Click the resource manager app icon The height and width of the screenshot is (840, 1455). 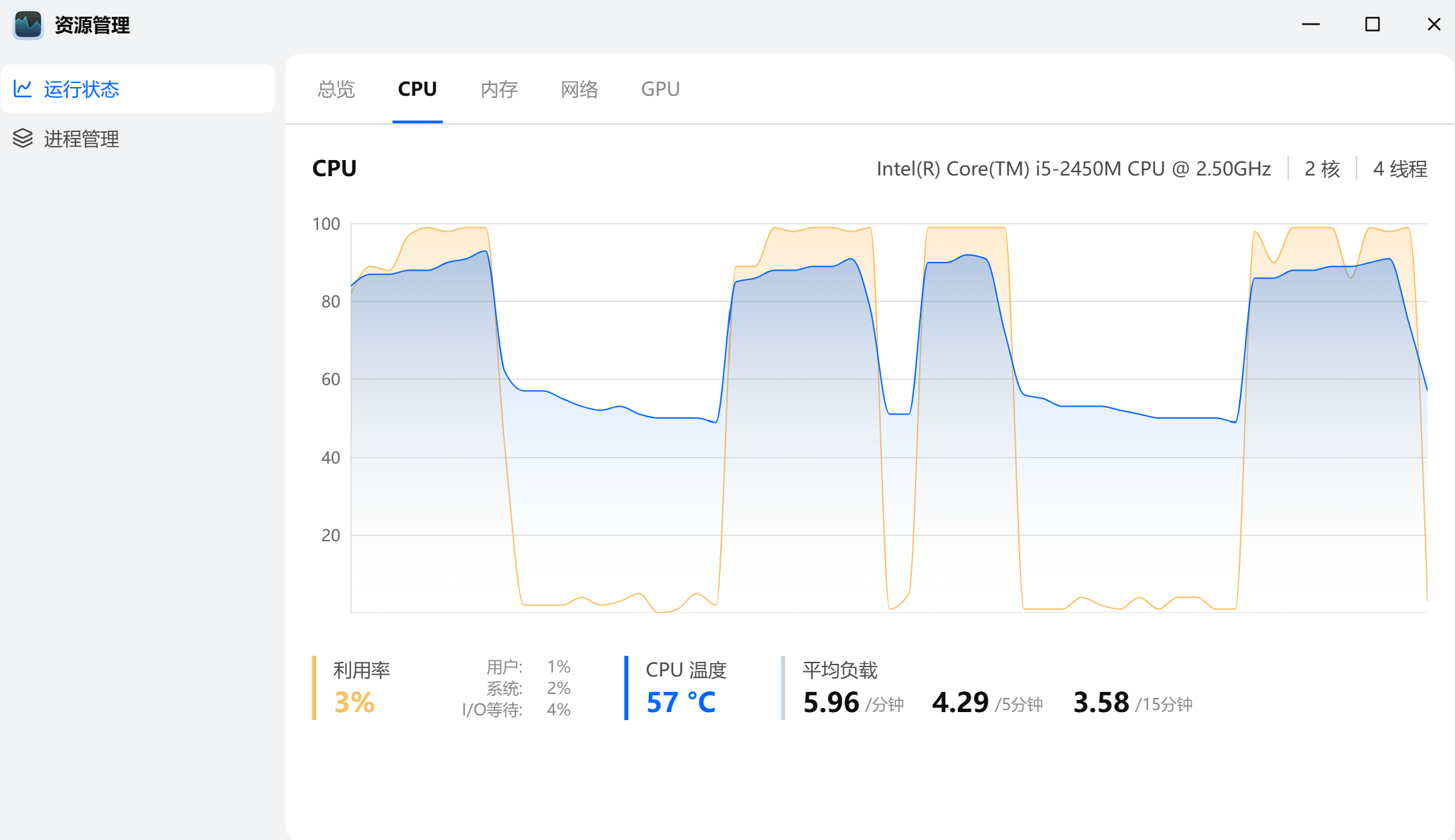(28, 25)
